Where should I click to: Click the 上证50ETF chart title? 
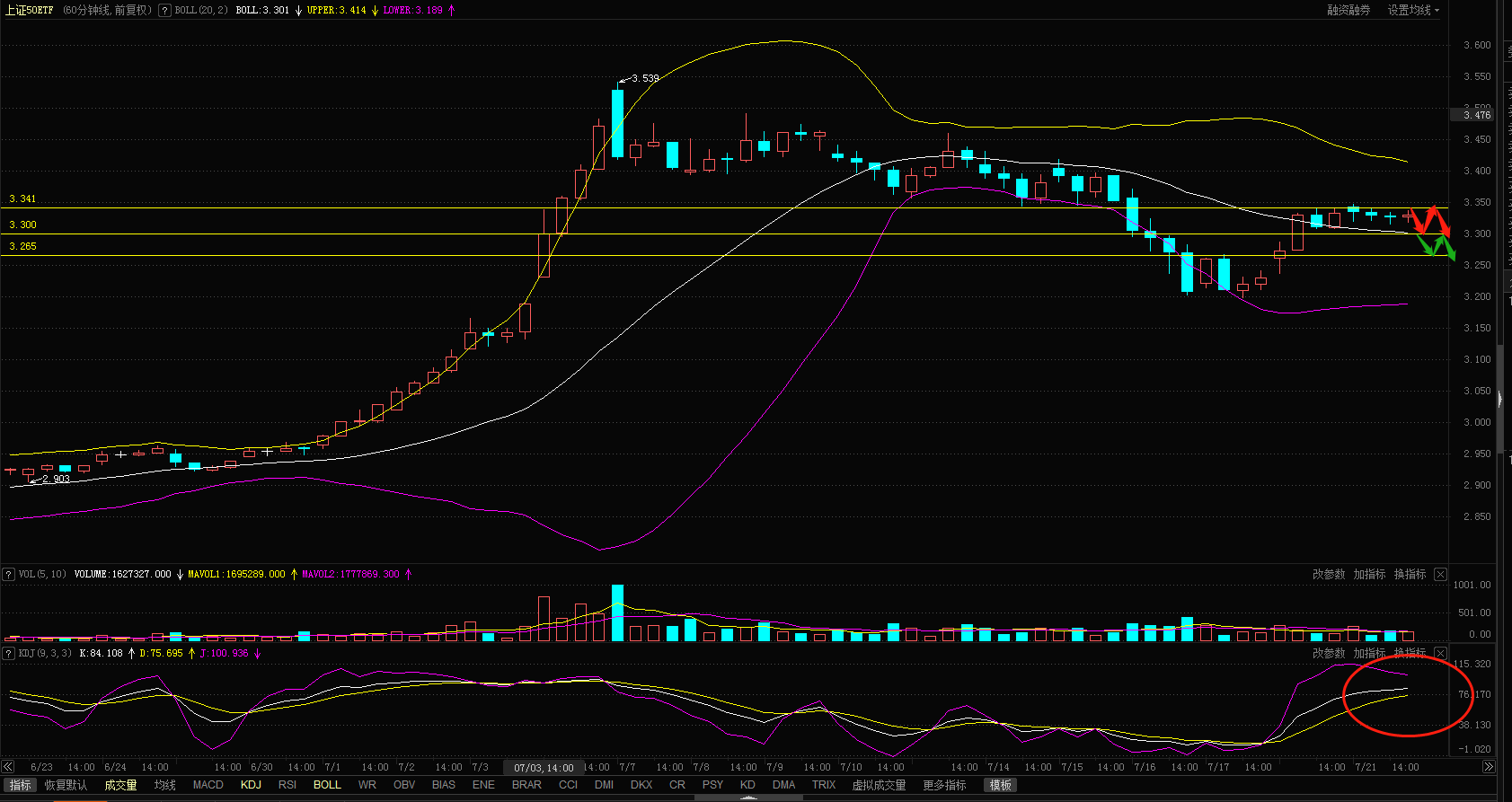(29, 11)
